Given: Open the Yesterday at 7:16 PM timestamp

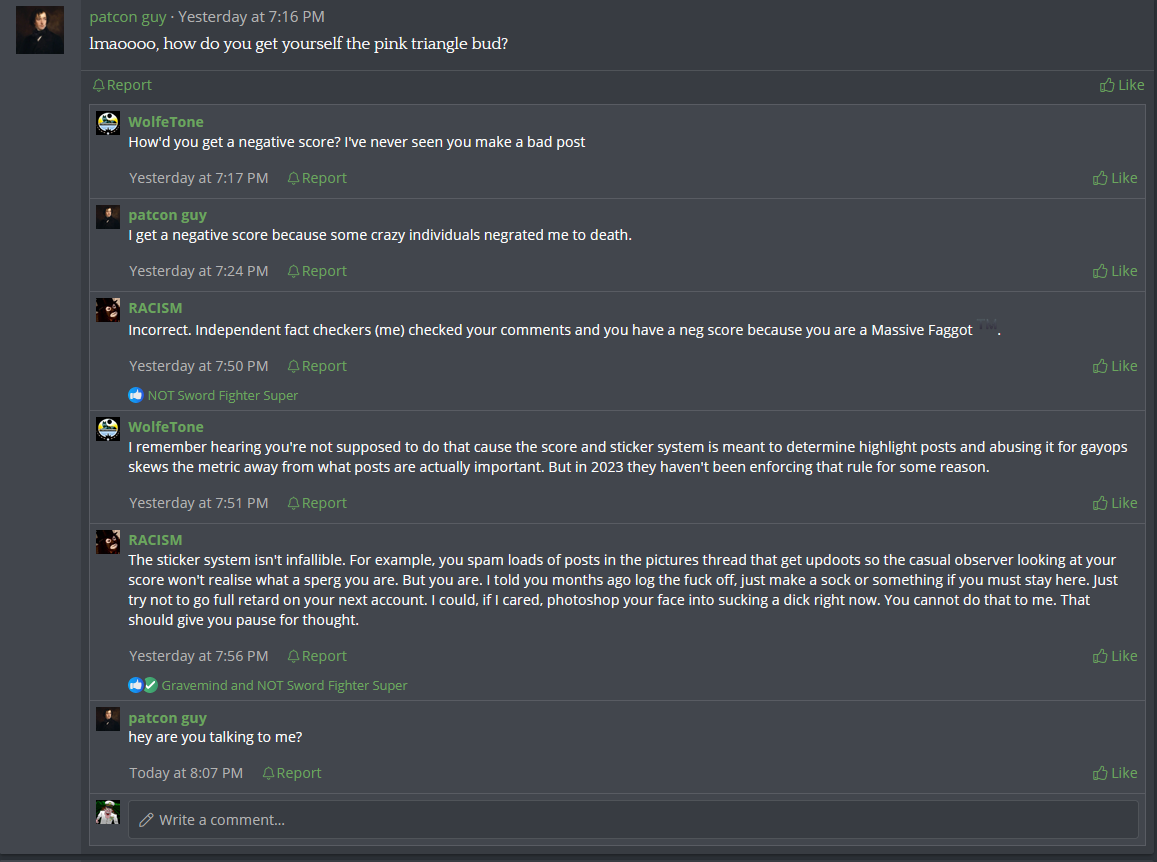Looking at the screenshot, I should pos(251,17).
